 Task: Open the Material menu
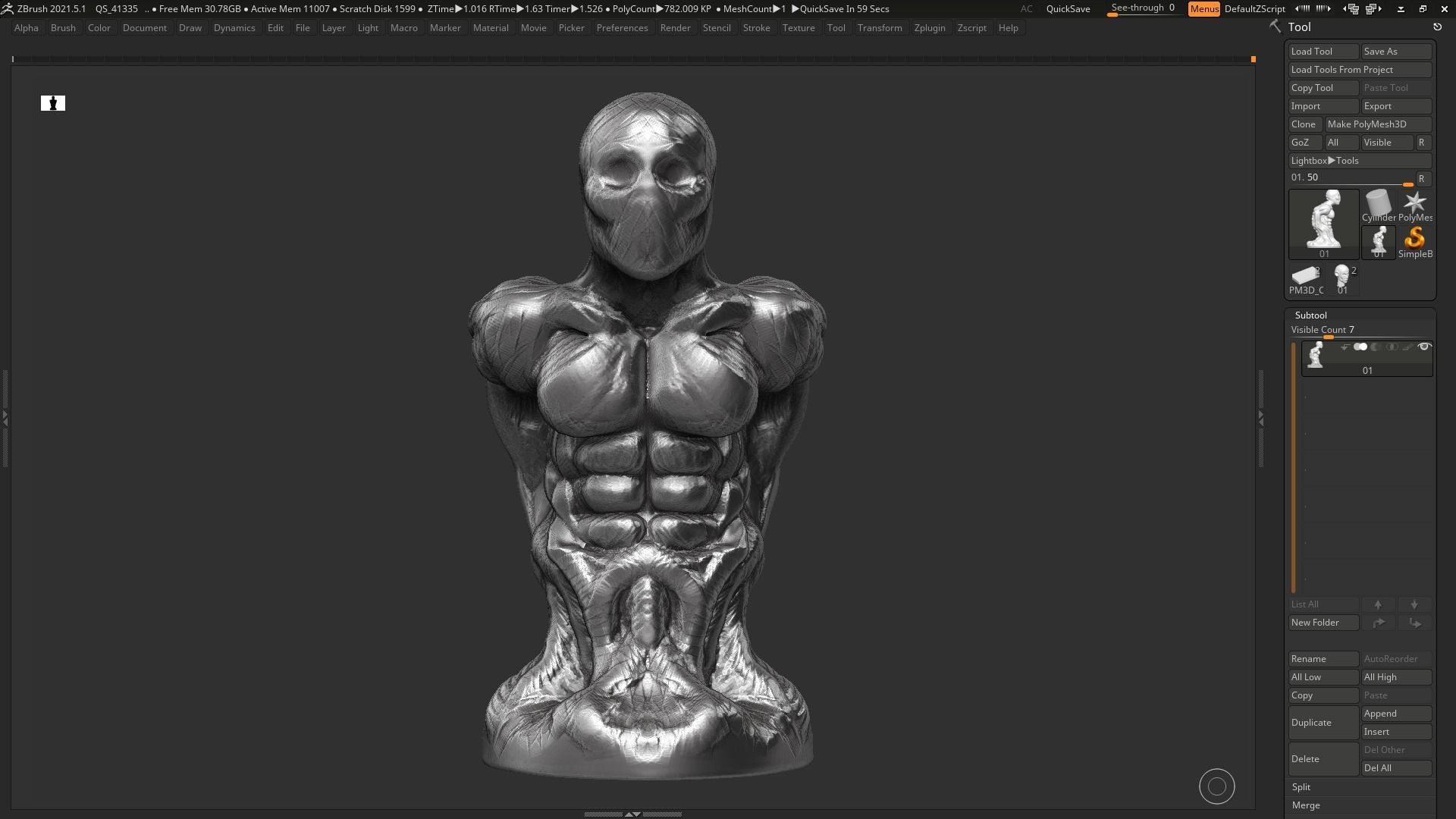pyautogui.click(x=491, y=27)
